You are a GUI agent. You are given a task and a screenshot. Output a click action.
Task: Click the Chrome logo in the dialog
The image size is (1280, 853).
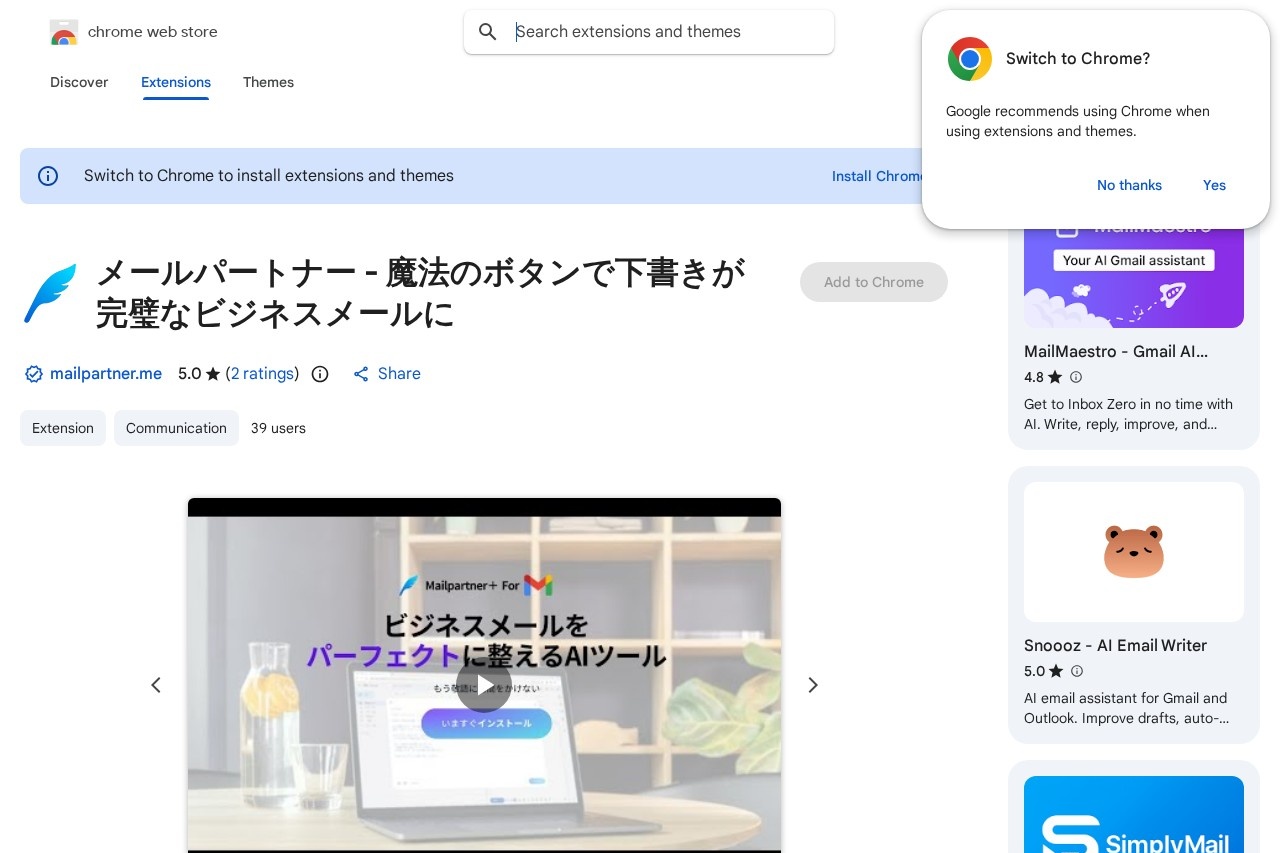pyautogui.click(x=969, y=59)
